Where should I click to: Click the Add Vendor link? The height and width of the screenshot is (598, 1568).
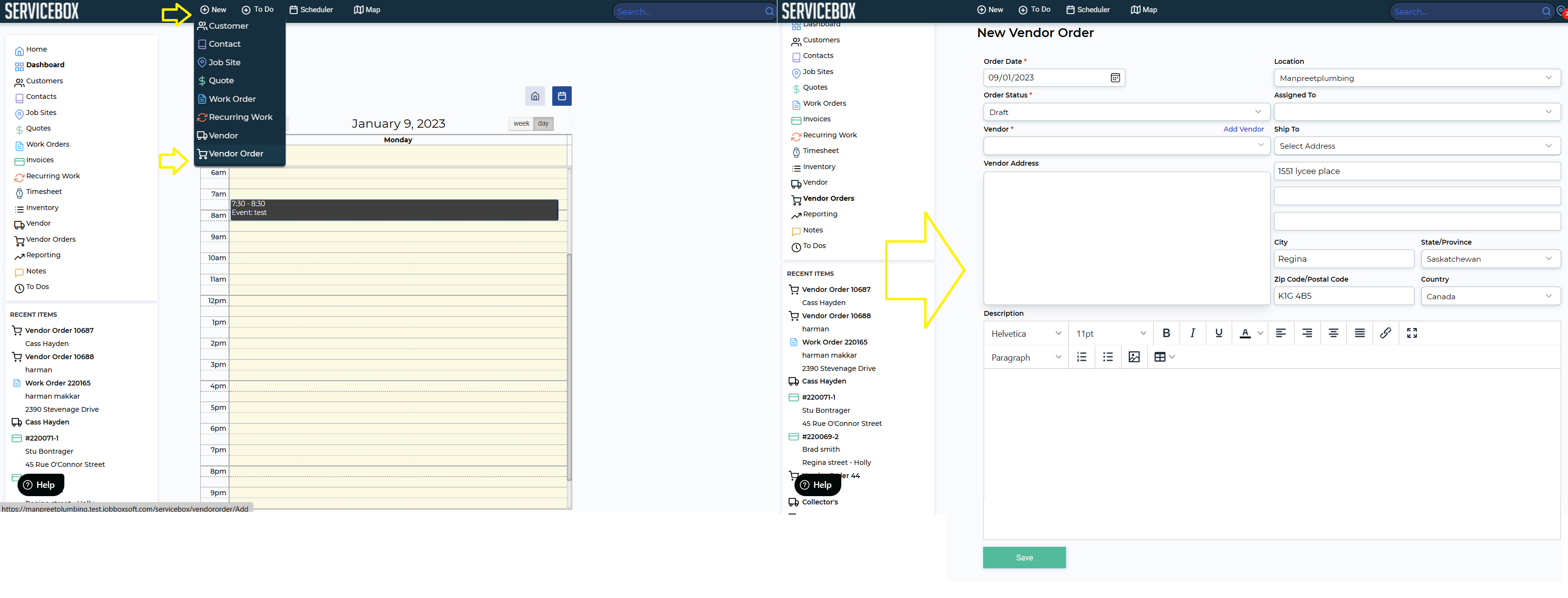tap(1243, 129)
